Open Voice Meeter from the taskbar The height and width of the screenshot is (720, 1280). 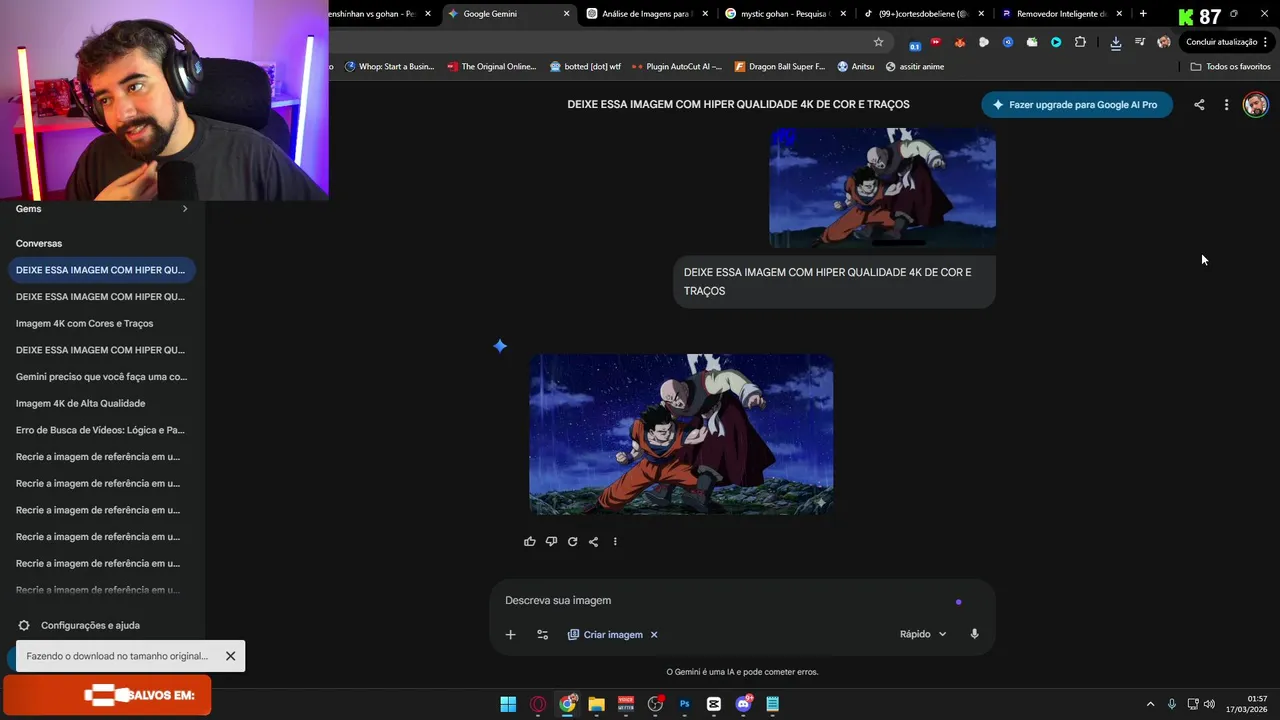pyautogui.click(x=626, y=704)
